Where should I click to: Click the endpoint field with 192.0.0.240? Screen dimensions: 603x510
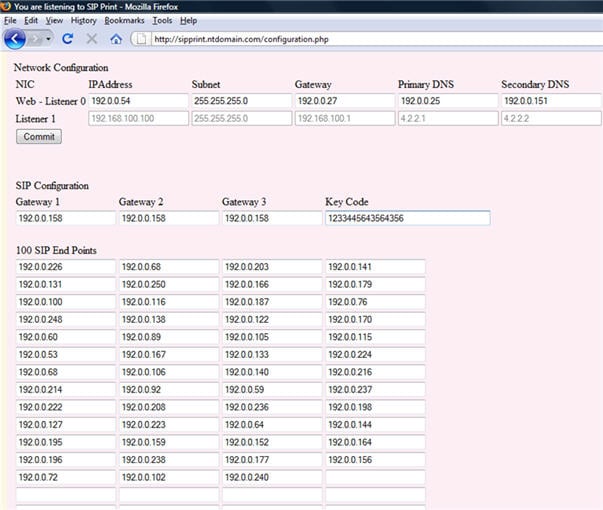[272, 478]
